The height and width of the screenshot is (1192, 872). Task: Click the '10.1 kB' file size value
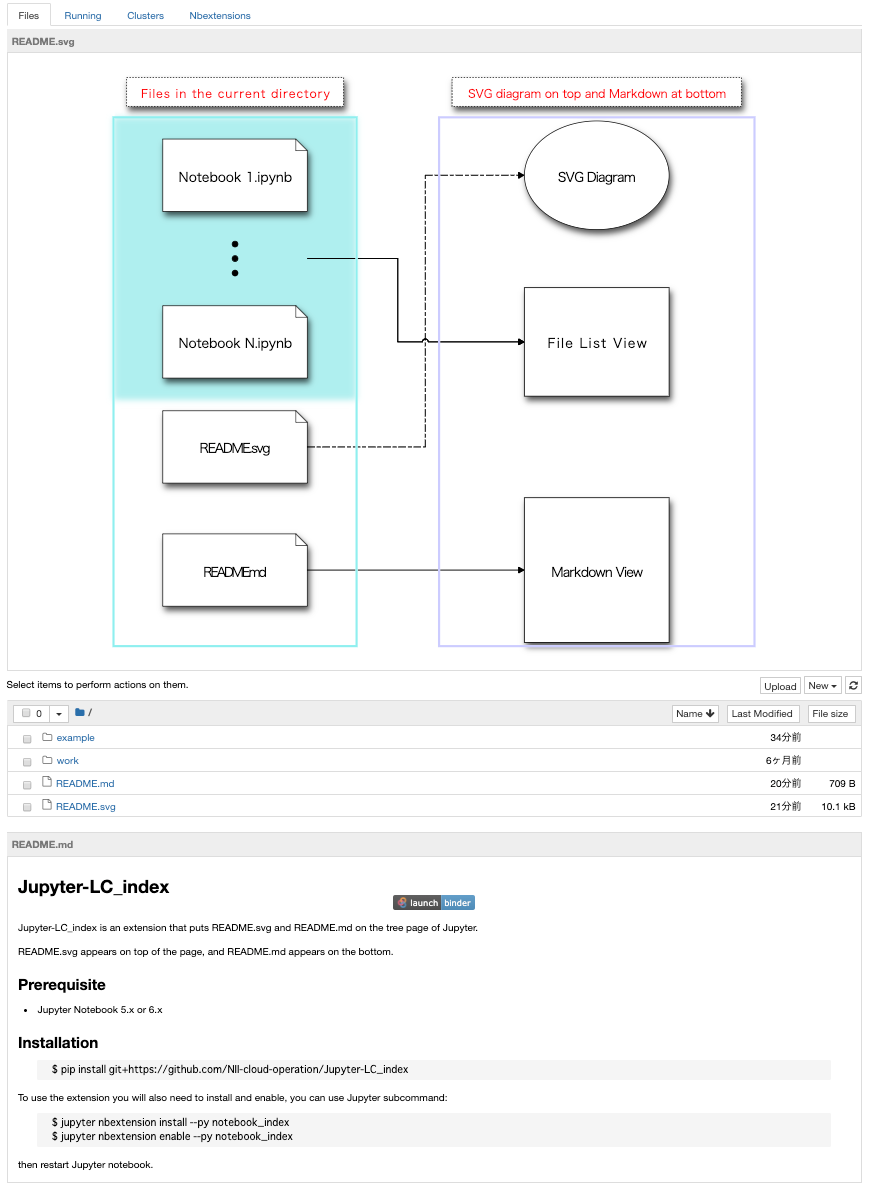coord(838,807)
